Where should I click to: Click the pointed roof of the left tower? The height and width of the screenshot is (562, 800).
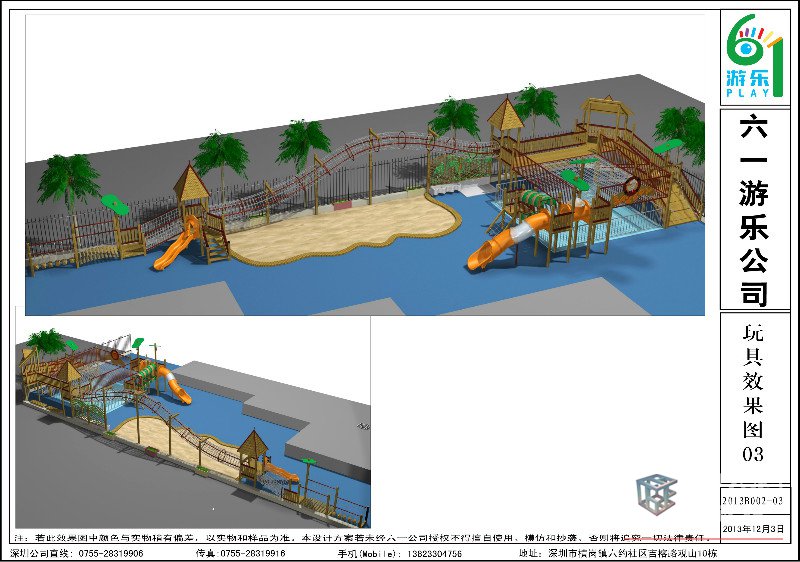190,180
